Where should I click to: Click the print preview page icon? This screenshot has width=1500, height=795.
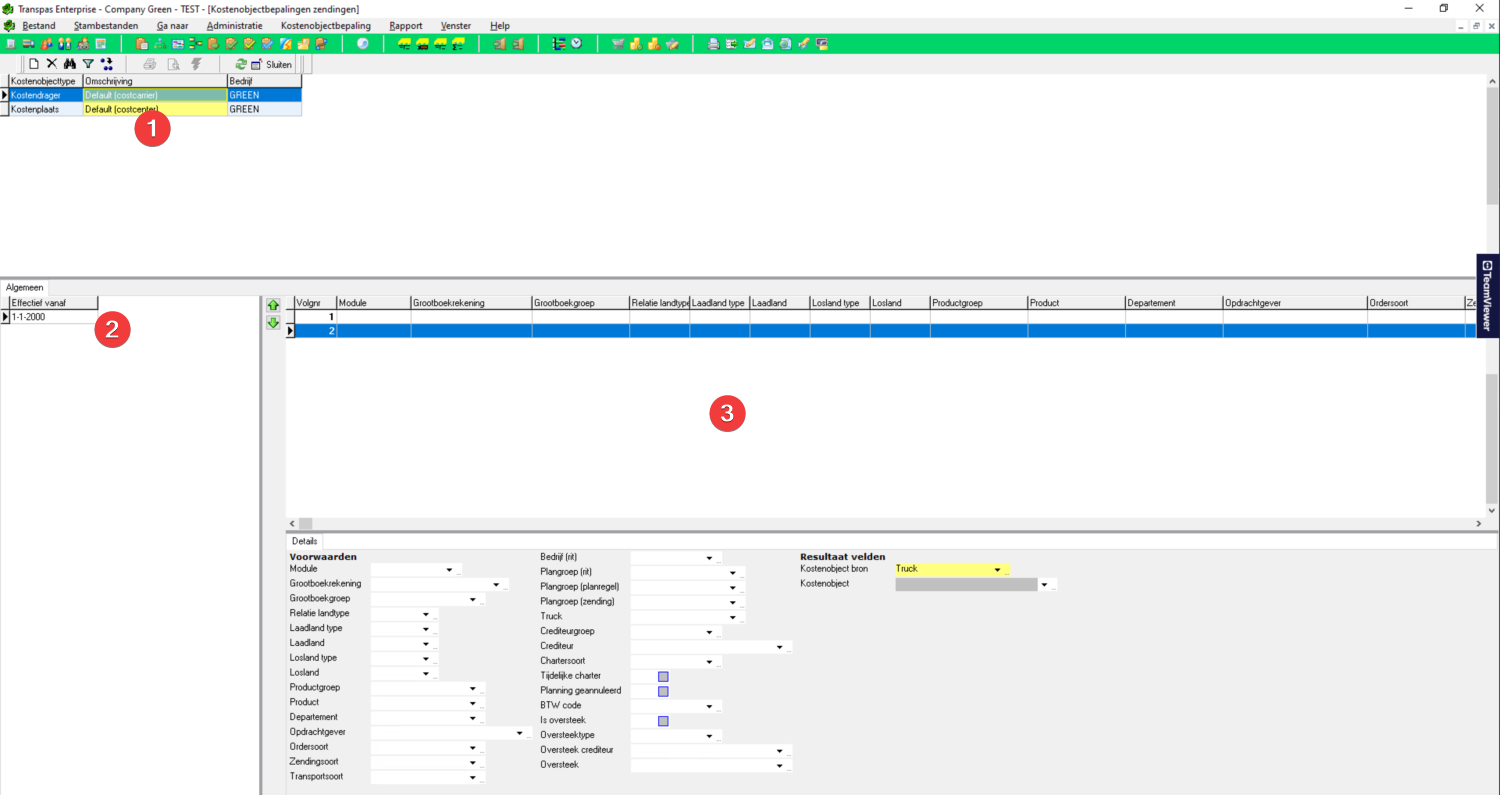(x=173, y=64)
